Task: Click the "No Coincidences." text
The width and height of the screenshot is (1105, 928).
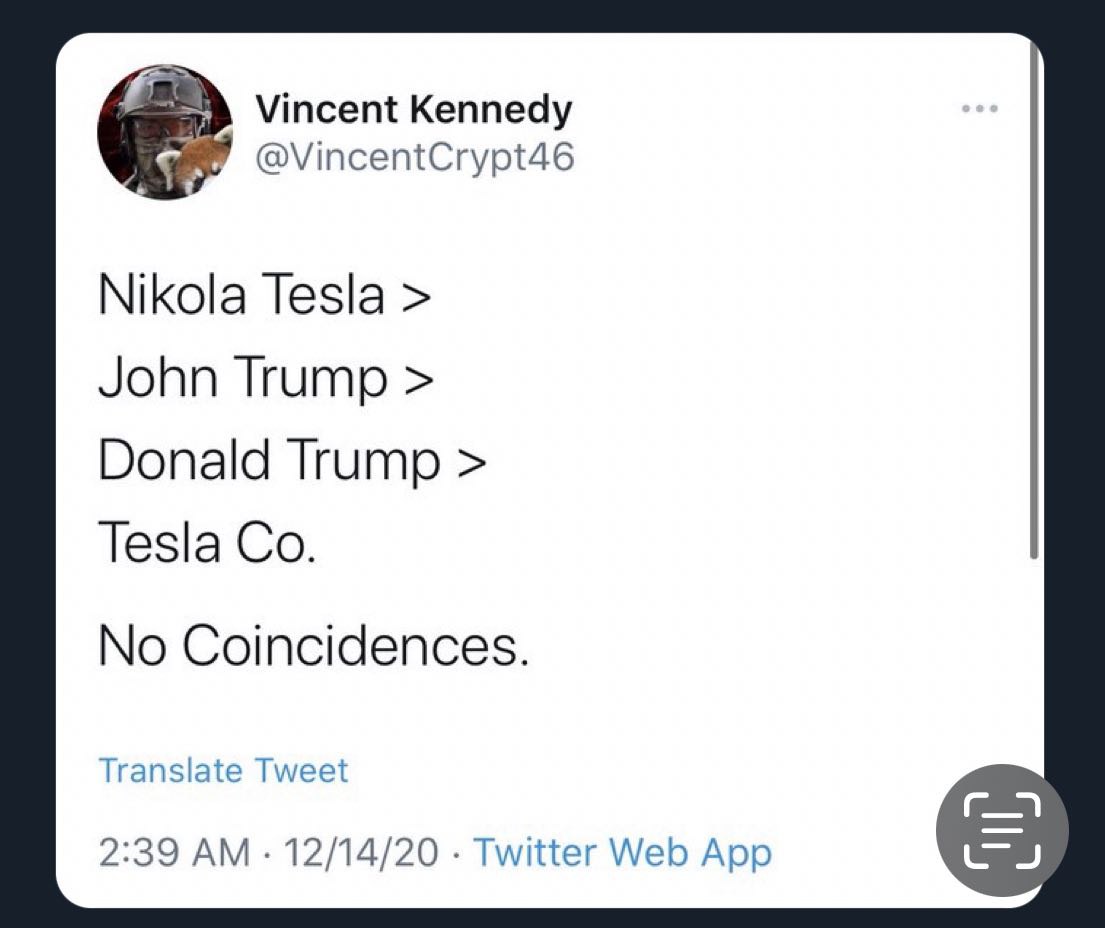Action: 313,648
